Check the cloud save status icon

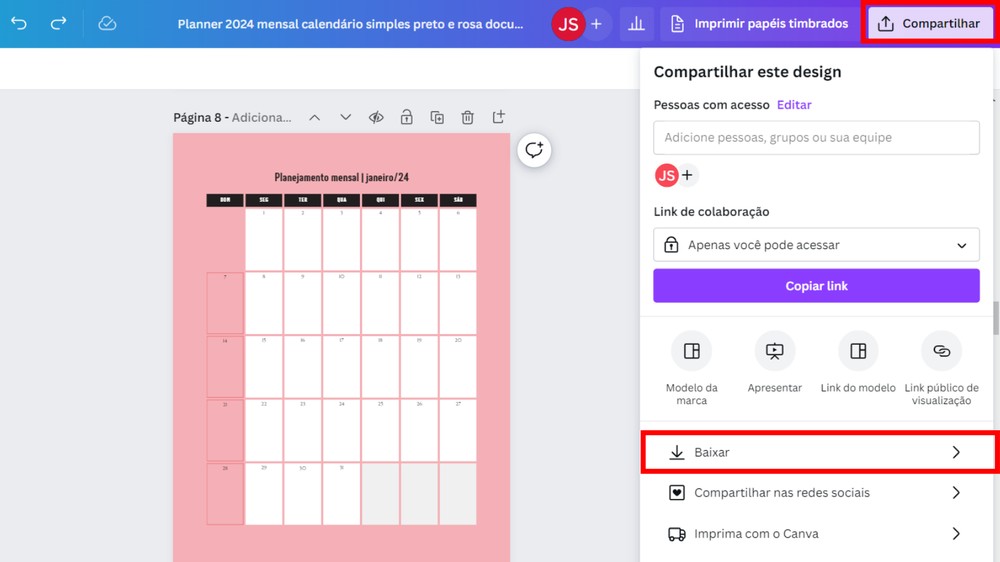tap(107, 24)
